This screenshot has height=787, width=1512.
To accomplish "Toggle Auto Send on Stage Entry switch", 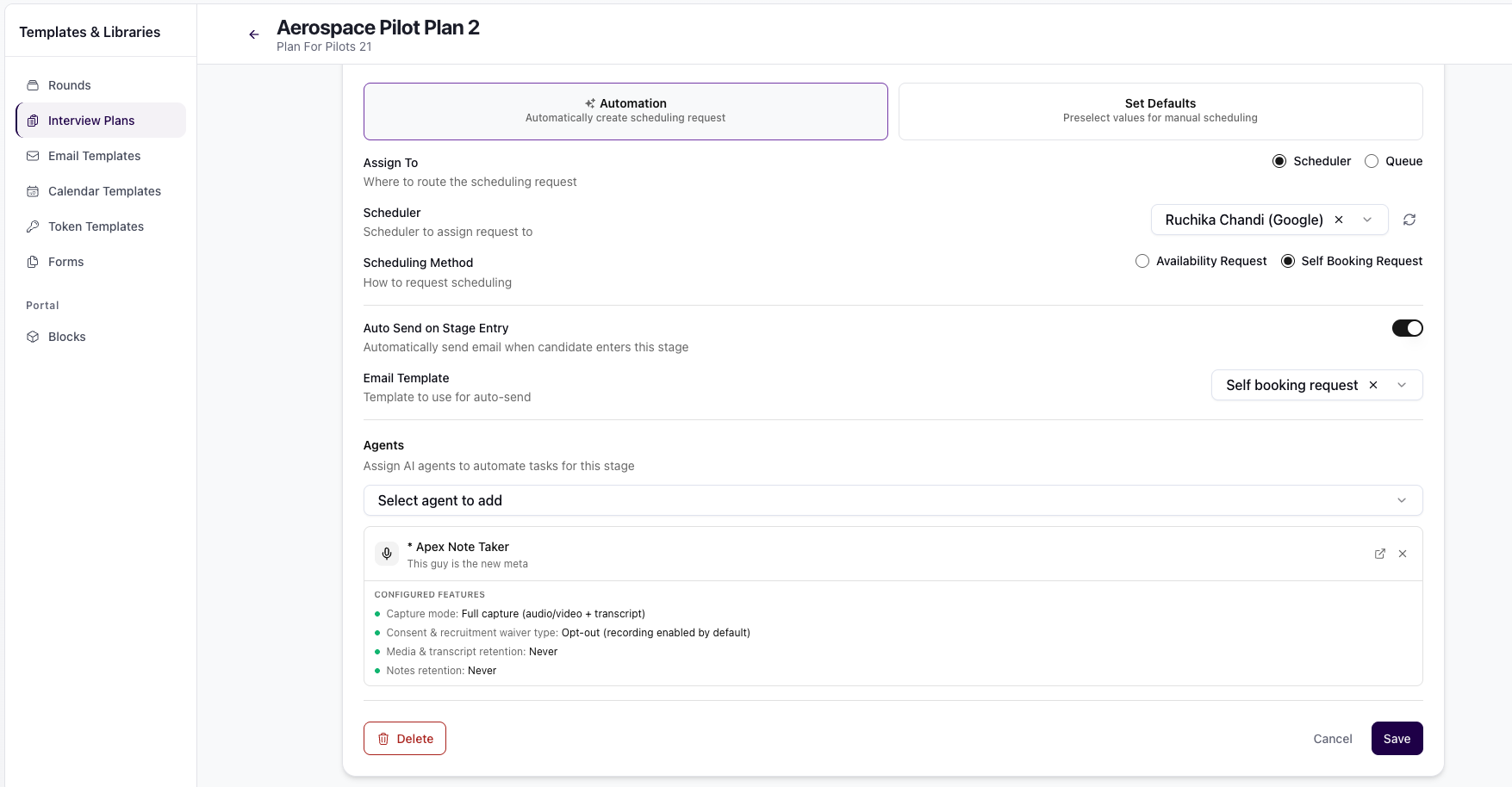I will [x=1408, y=328].
